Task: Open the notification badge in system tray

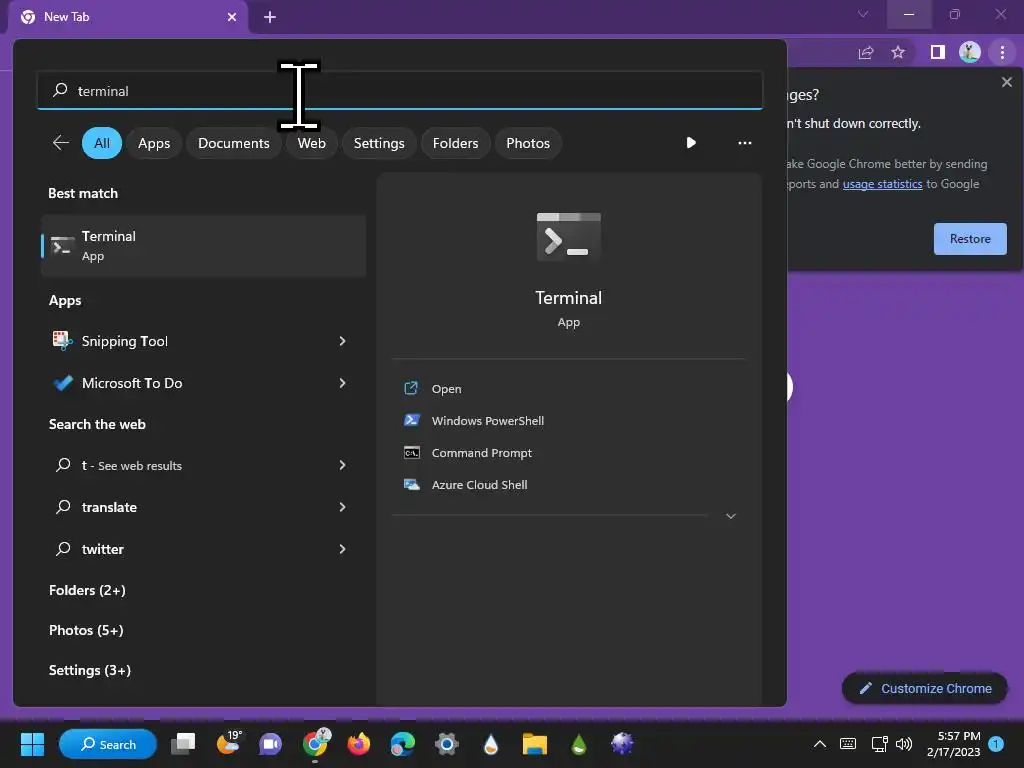Action: (996, 744)
